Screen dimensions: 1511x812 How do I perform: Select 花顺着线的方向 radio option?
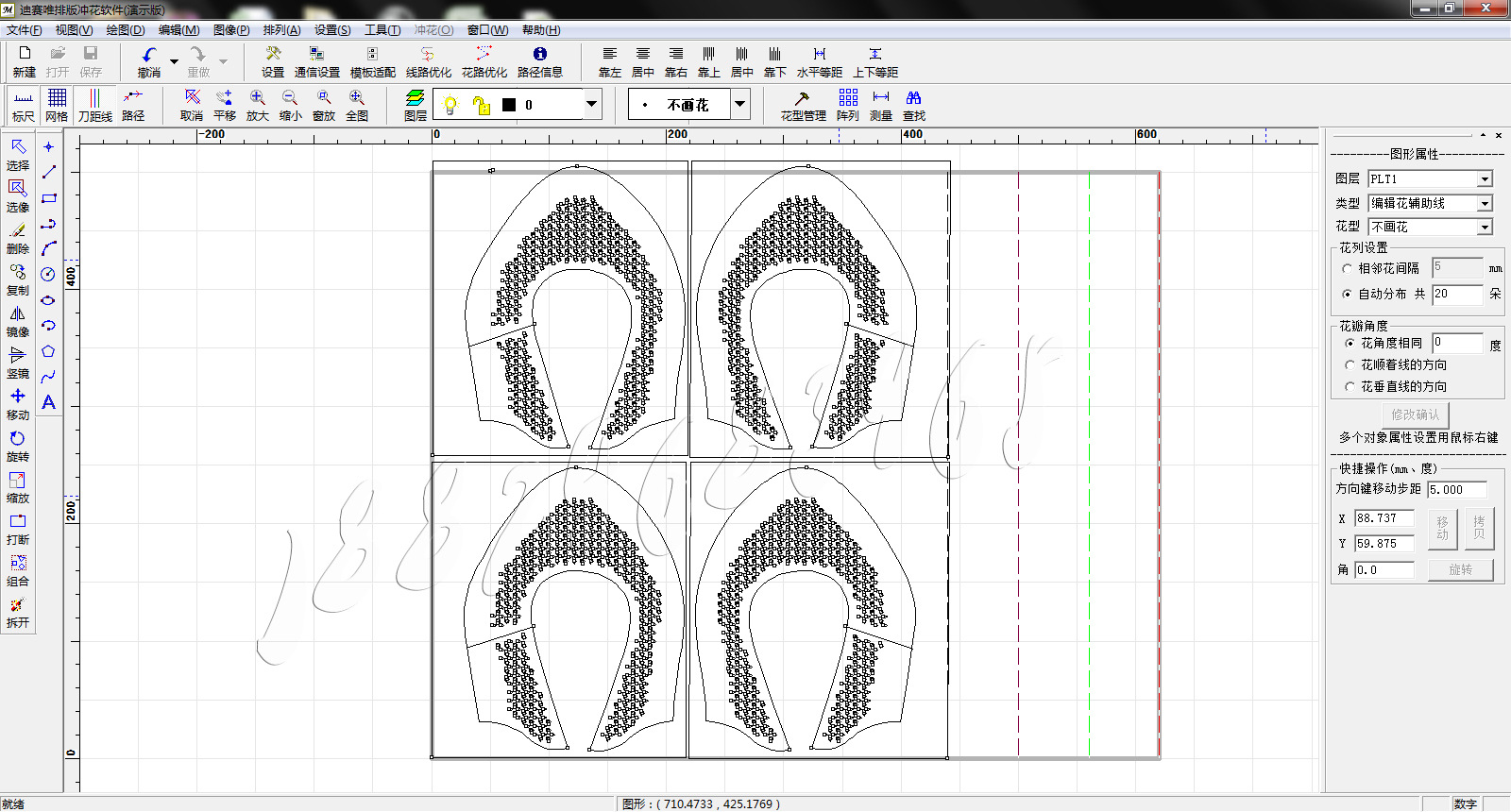coord(1350,364)
